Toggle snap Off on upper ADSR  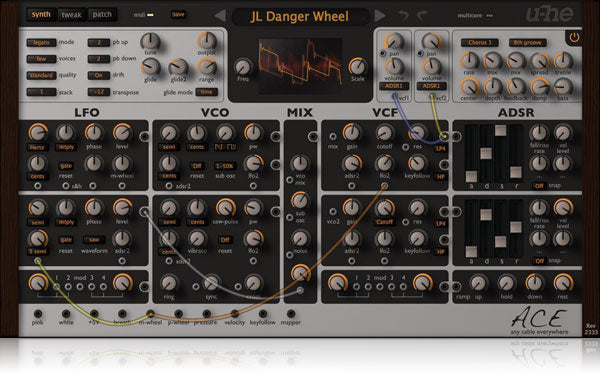539,186
